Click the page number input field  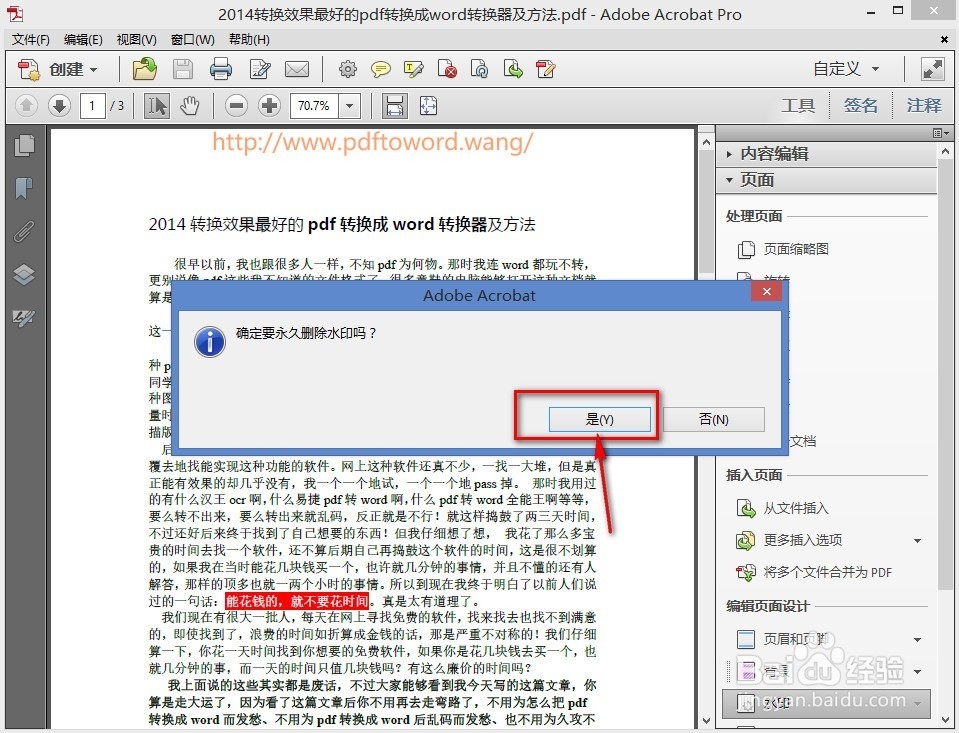coord(92,106)
